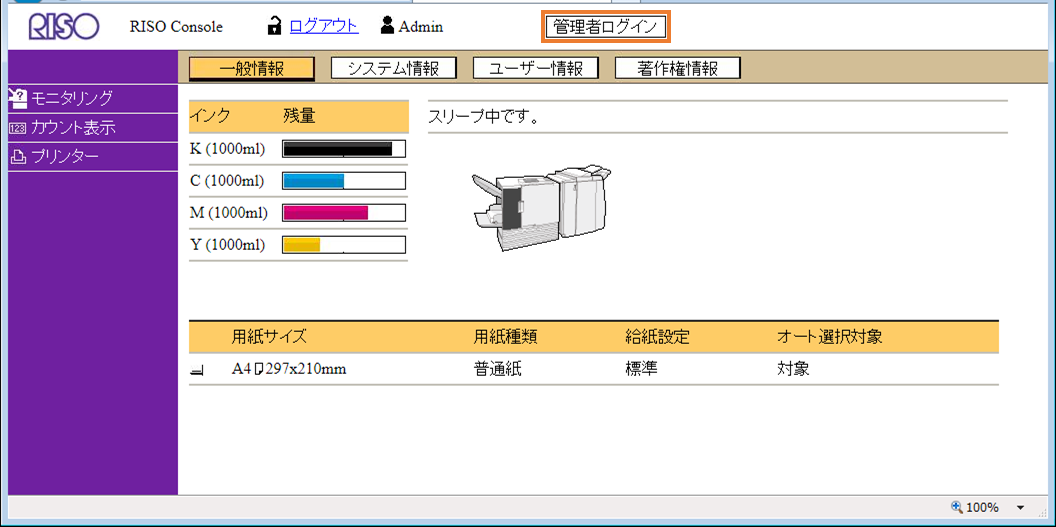The height and width of the screenshot is (527, 1056).
Task: Click the RISO Console title text
Action: click(x=176, y=27)
